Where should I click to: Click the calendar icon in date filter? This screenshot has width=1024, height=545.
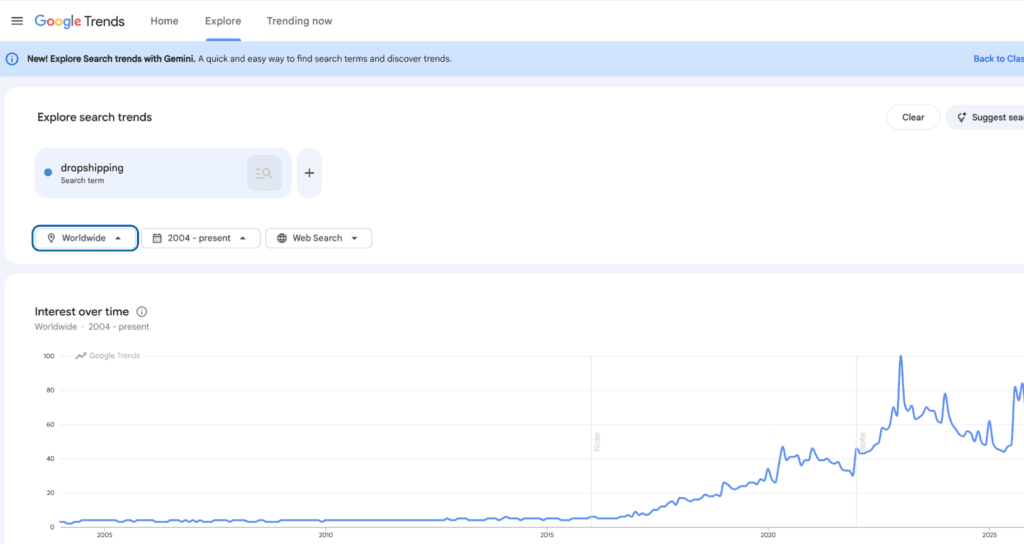157,238
